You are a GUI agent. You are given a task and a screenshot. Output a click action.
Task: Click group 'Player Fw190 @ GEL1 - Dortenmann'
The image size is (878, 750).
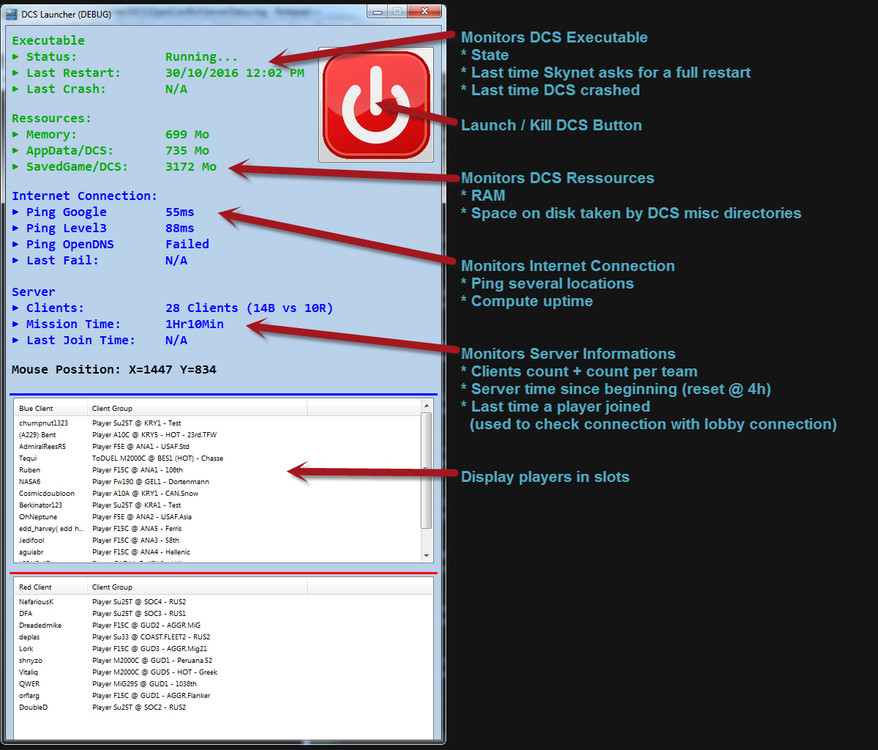coord(151,482)
